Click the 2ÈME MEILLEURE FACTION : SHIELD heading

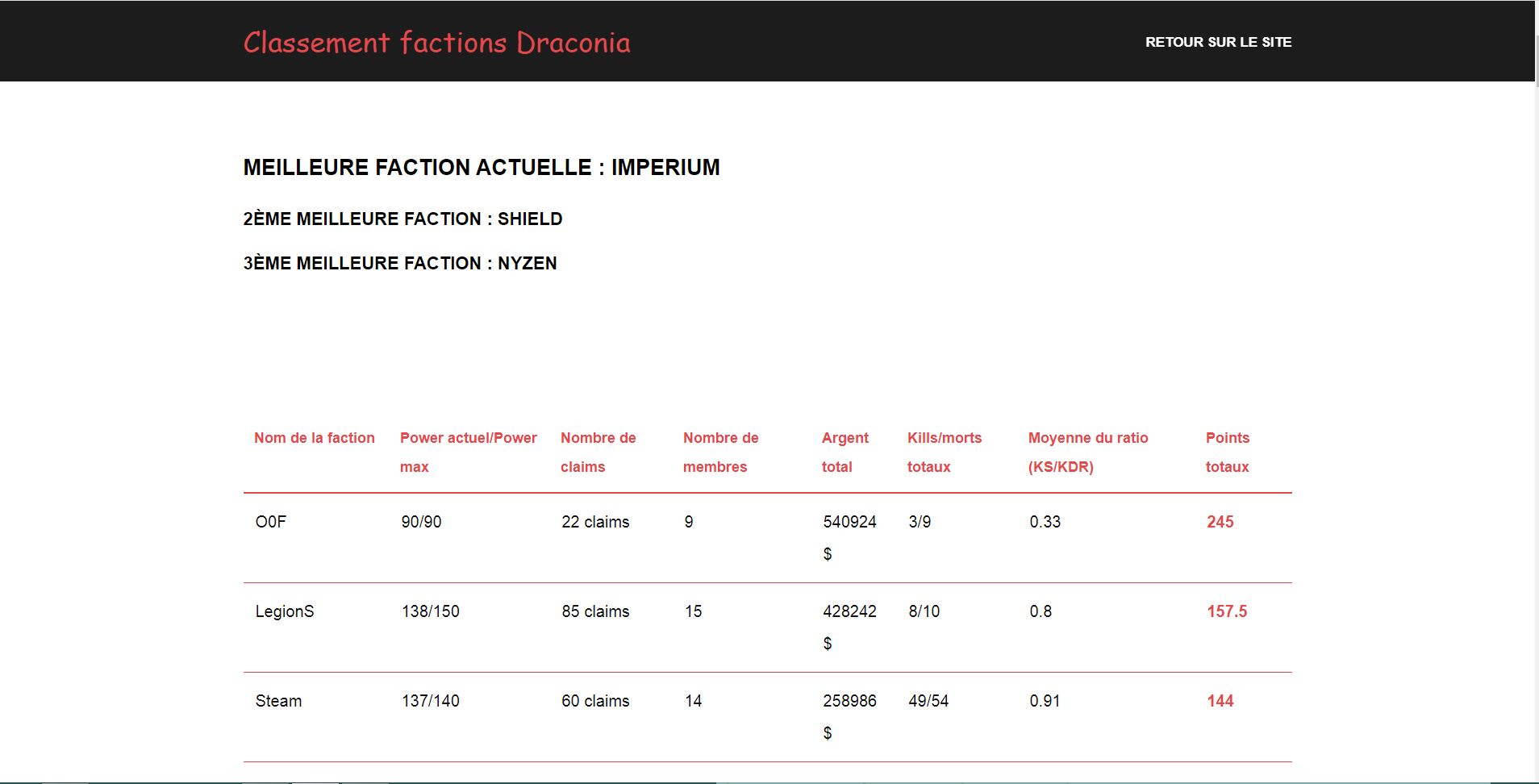pos(402,219)
